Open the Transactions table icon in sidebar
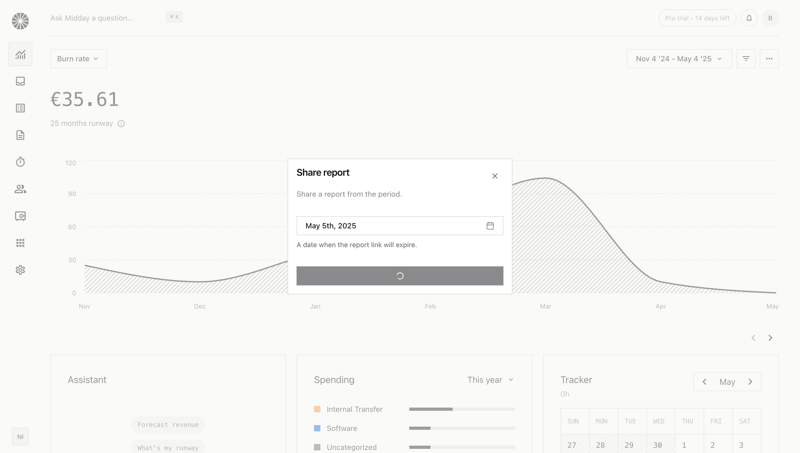This screenshot has height=453, width=800. click(20, 108)
